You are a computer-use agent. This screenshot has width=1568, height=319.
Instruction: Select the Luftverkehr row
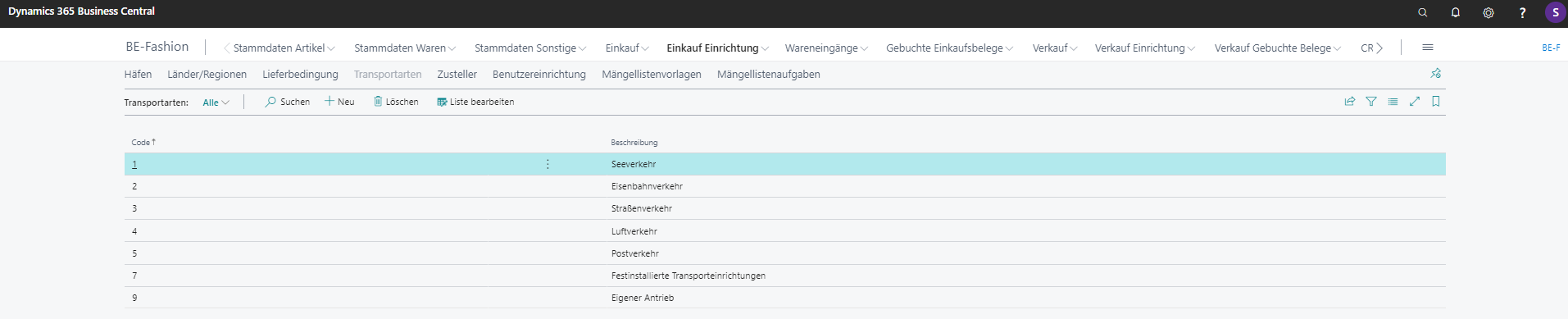(784, 231)
